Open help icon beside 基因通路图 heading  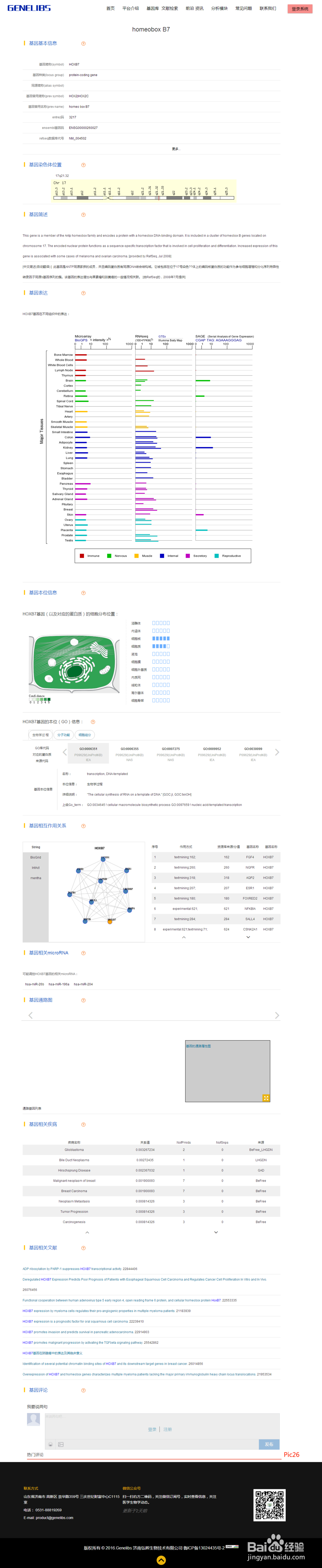[83, 1000]
